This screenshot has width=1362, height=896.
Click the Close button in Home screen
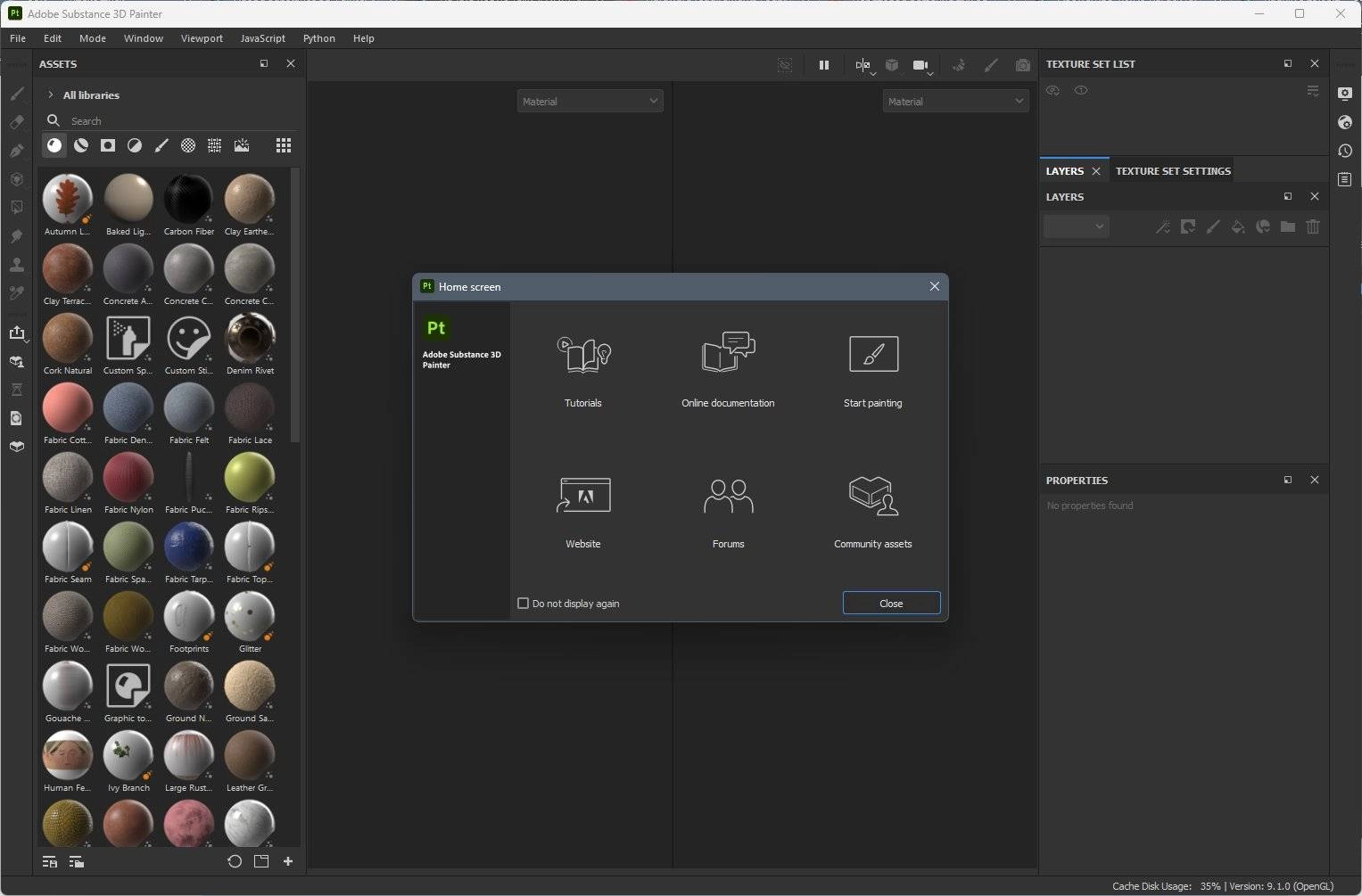coord(891,604)
